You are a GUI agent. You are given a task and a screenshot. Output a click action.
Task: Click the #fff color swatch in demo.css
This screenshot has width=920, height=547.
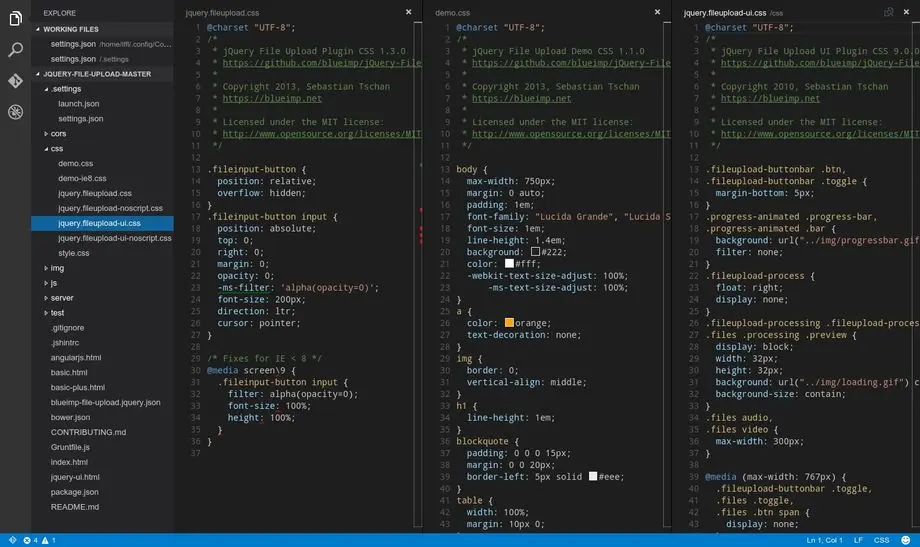point(509,264)
